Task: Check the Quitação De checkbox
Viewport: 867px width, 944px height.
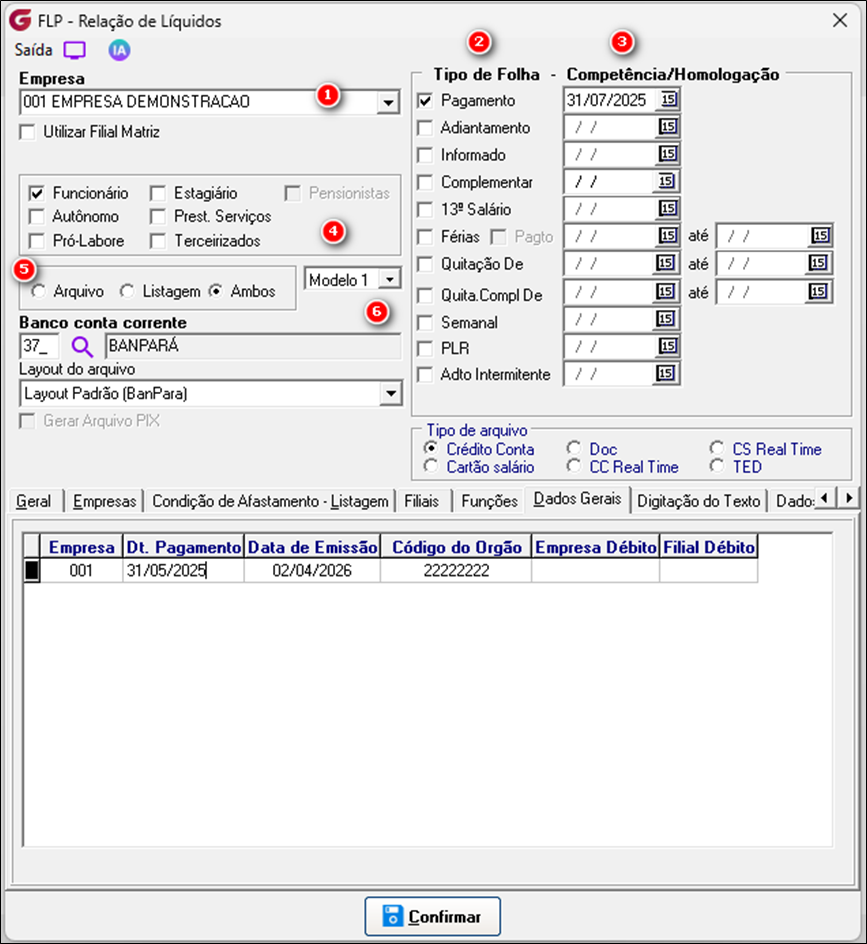Action: pos(425,264)
